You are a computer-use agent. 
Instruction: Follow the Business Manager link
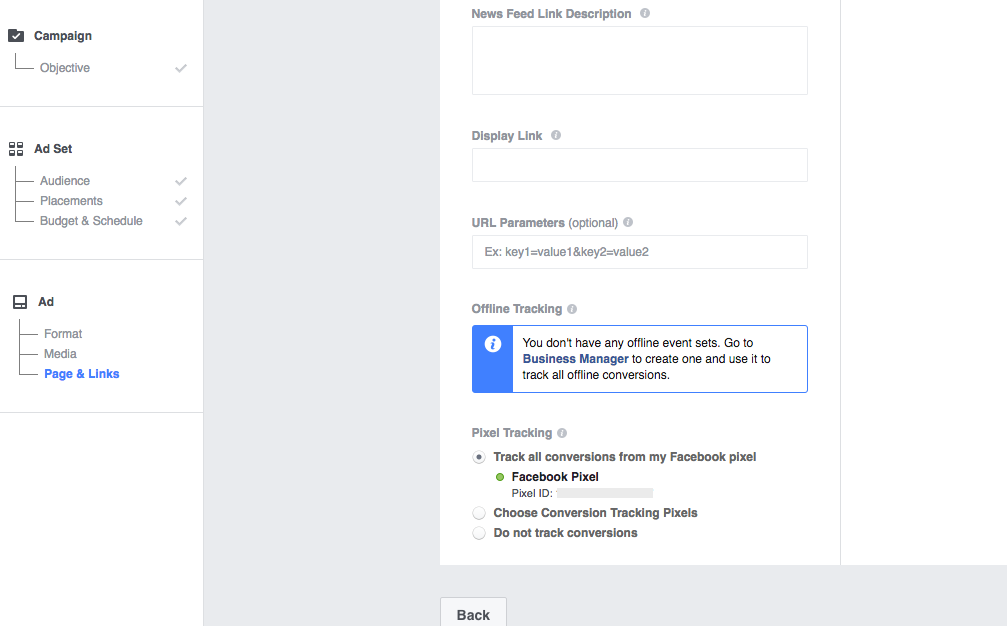575,359
